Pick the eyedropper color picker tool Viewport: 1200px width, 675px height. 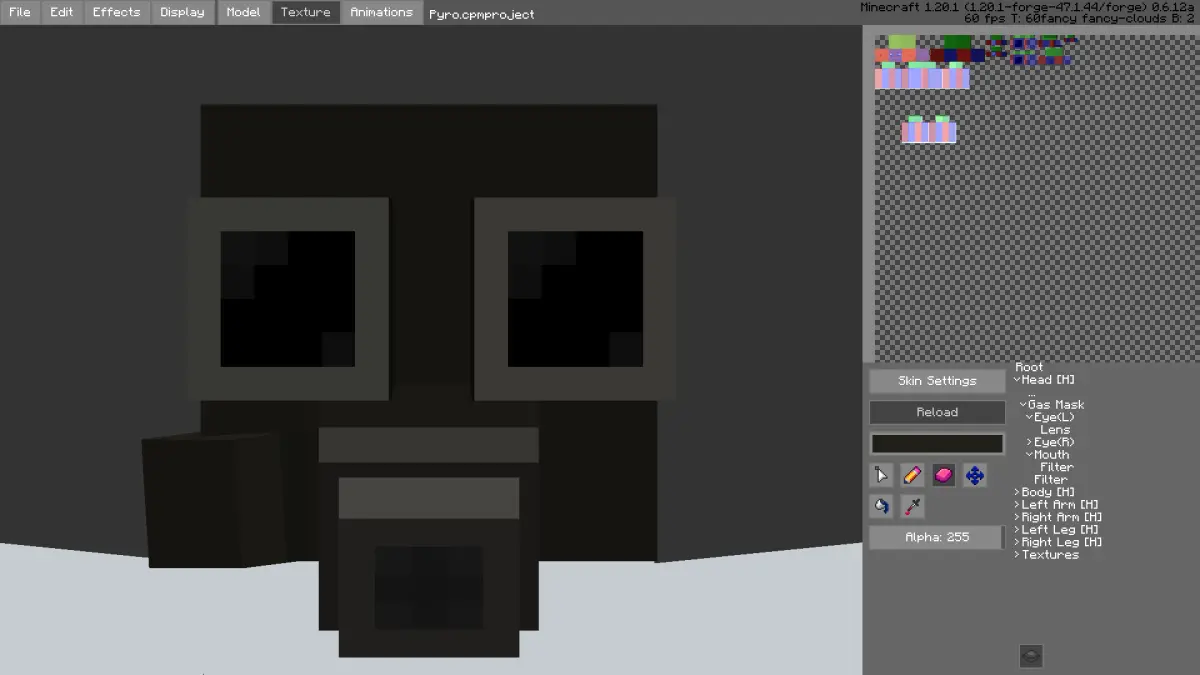(912, 506)
